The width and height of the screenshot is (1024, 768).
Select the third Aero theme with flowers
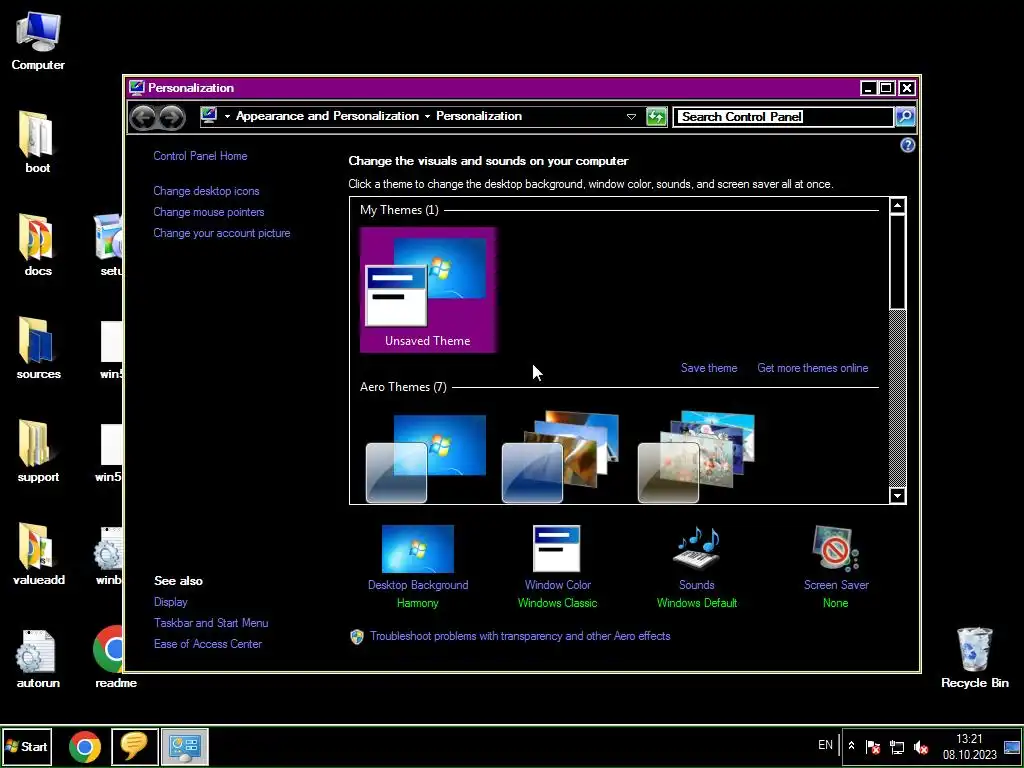coord(696,457)
